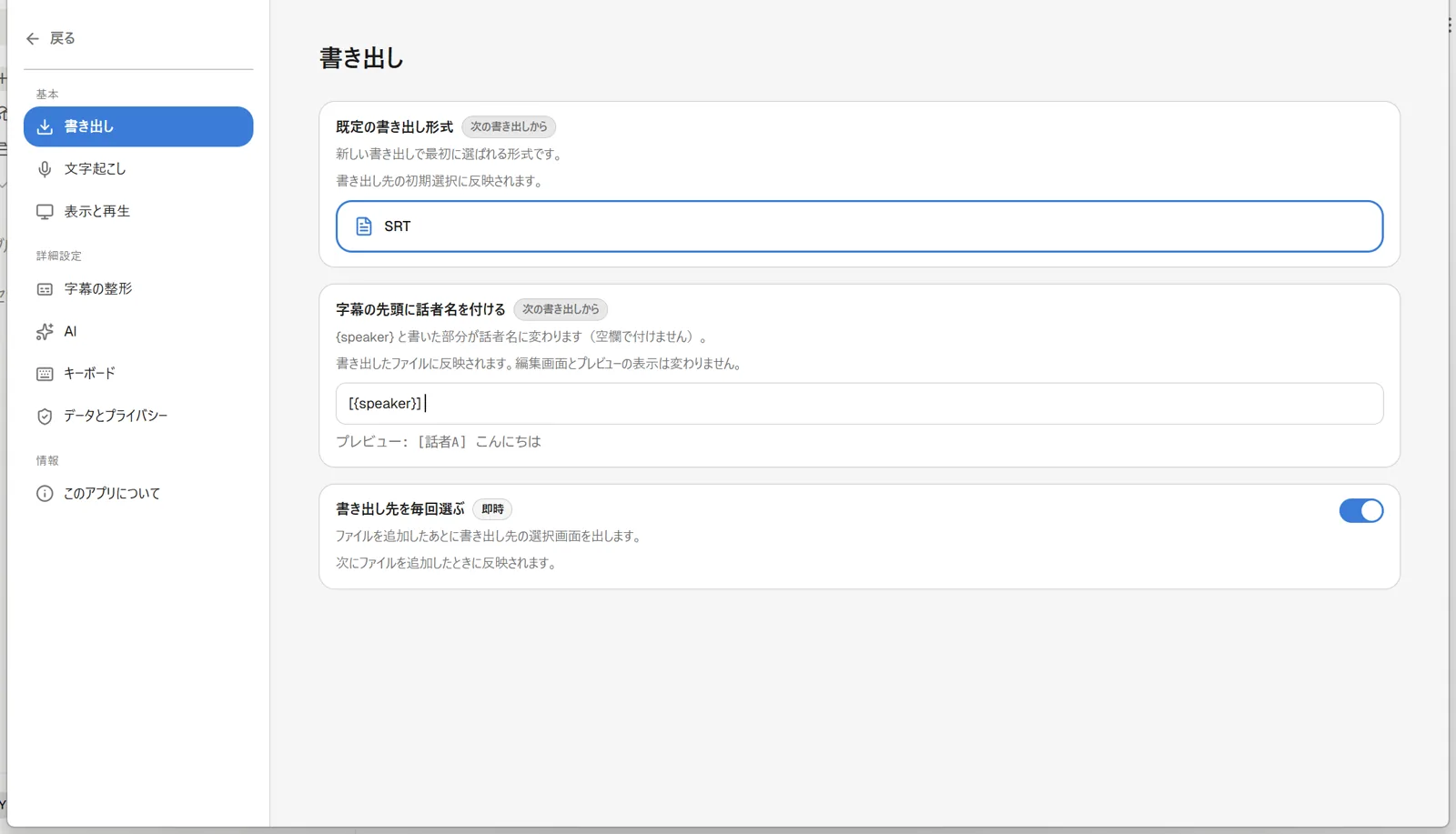Click the keyboard icon for キーボード
Image resolution: width=1456 pixels, height=834 pixels.
coord(45,374)
